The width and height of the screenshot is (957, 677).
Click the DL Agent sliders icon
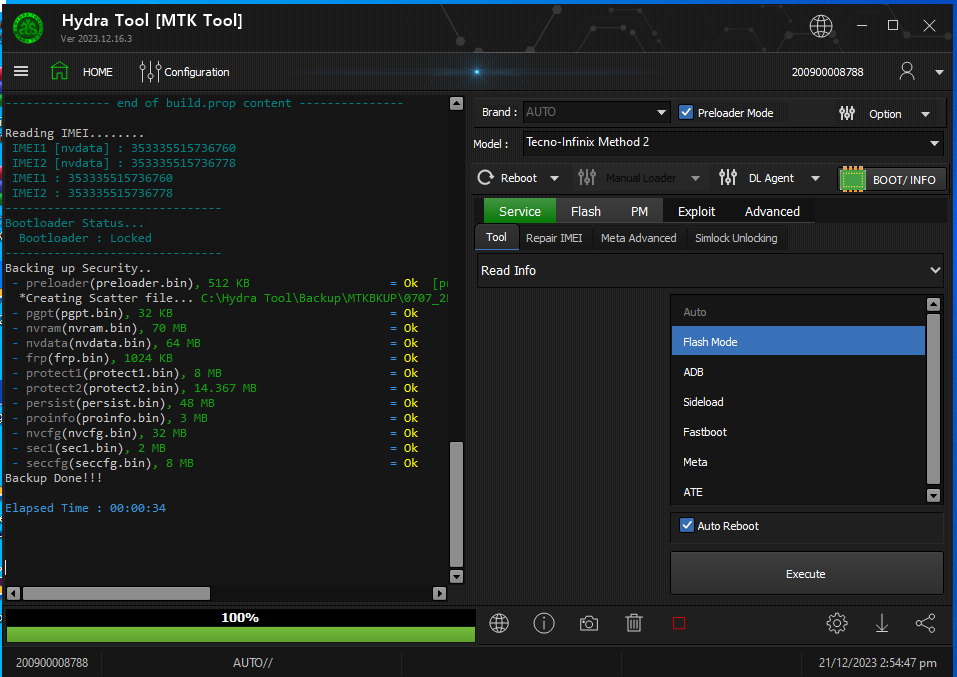pyautogui.click(x=728, y=178)
